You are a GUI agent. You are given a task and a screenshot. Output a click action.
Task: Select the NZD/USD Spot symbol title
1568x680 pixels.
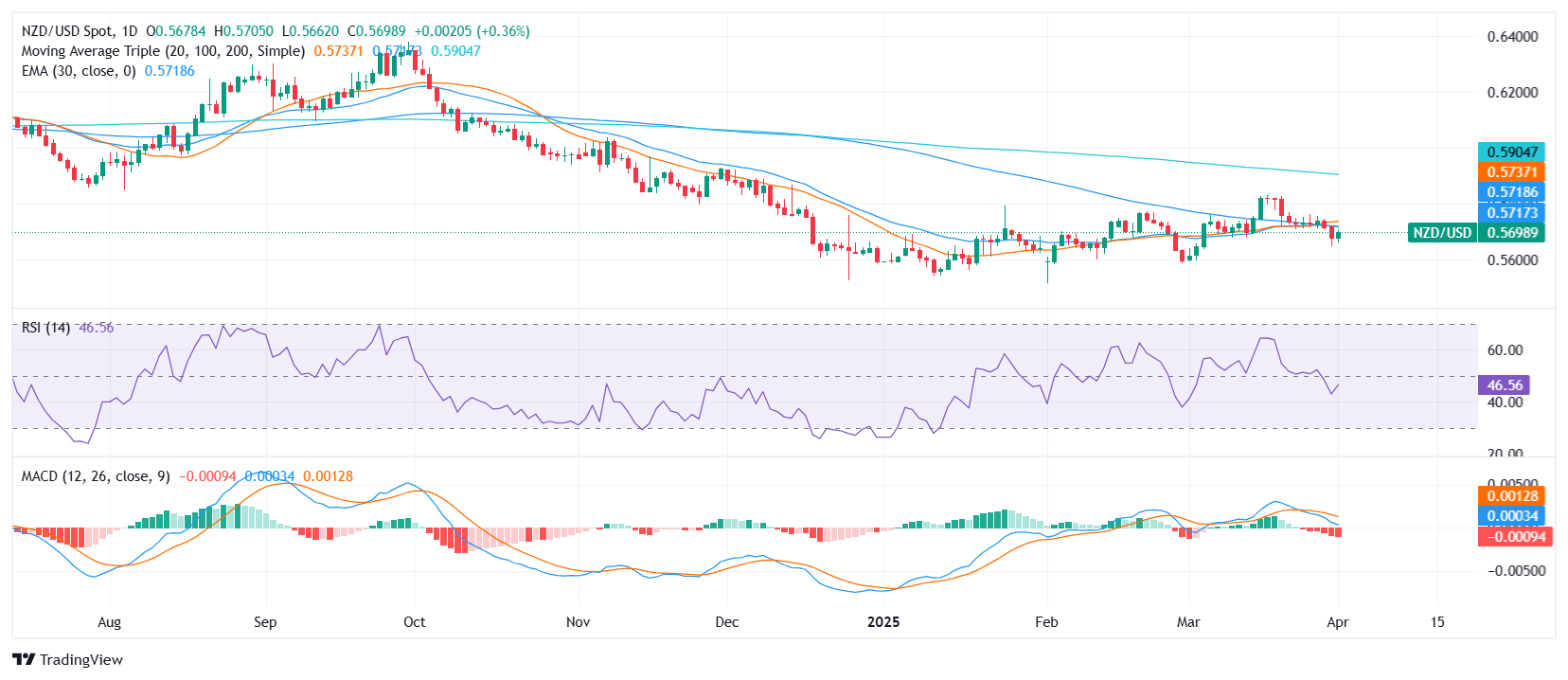click(79, 31)
